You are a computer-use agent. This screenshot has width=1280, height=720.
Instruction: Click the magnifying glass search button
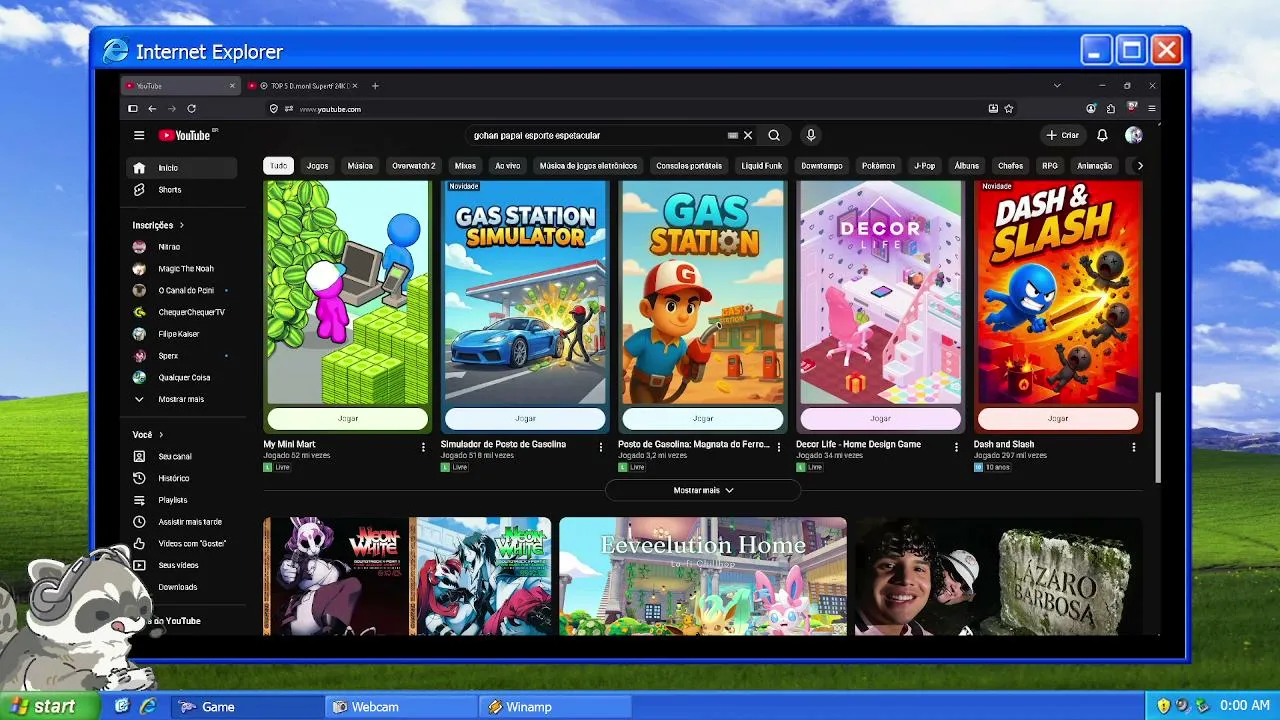774,135
